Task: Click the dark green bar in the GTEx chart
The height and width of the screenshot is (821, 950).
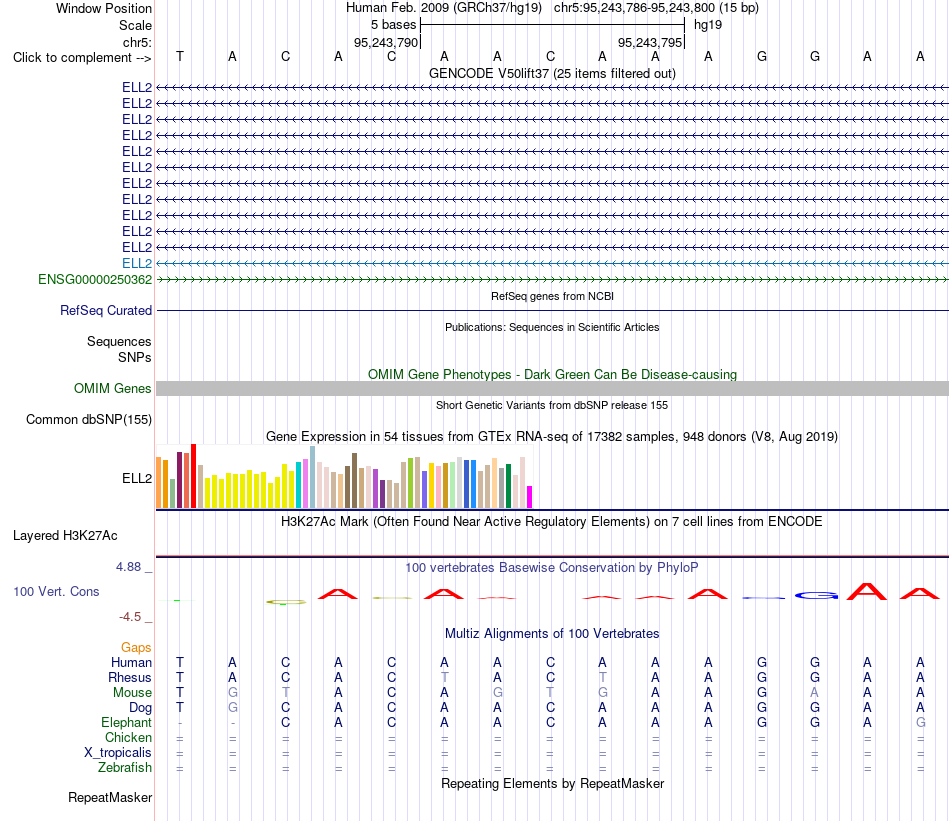Action: pos(508,486)
